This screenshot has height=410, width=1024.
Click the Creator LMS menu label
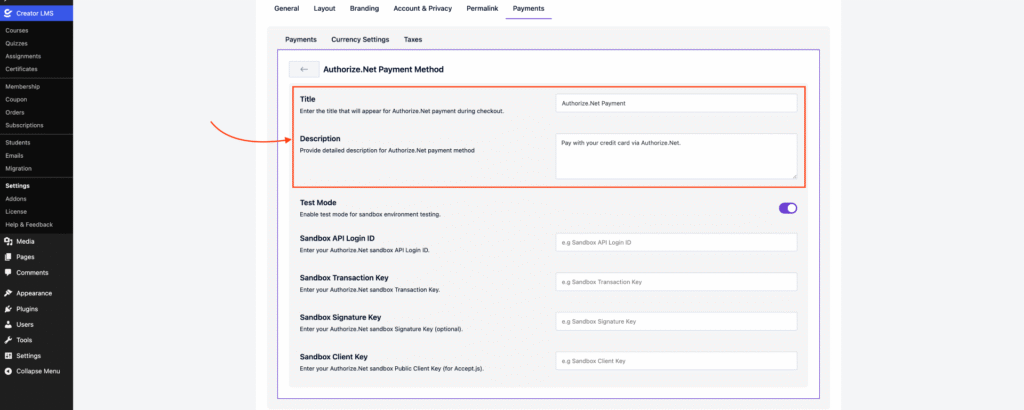click(35, 13)
